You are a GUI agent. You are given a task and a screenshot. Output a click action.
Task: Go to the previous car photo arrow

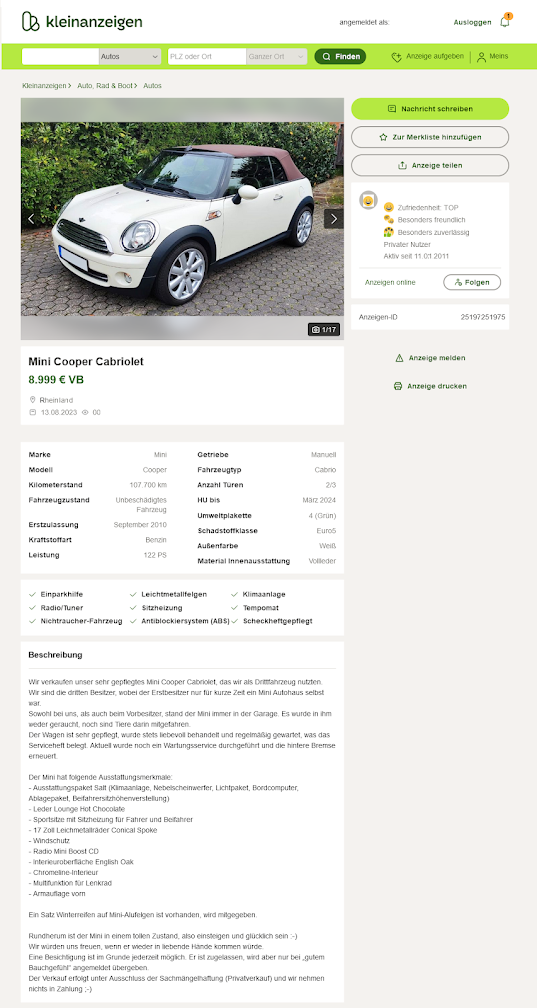point(31,219)
